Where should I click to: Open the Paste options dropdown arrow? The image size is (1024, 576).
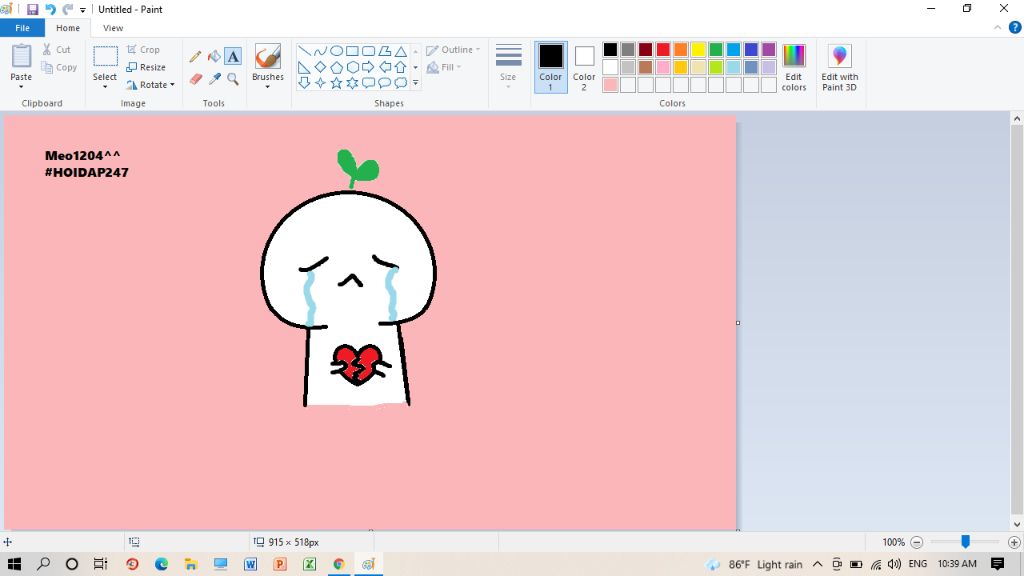[x=21, y=87]
